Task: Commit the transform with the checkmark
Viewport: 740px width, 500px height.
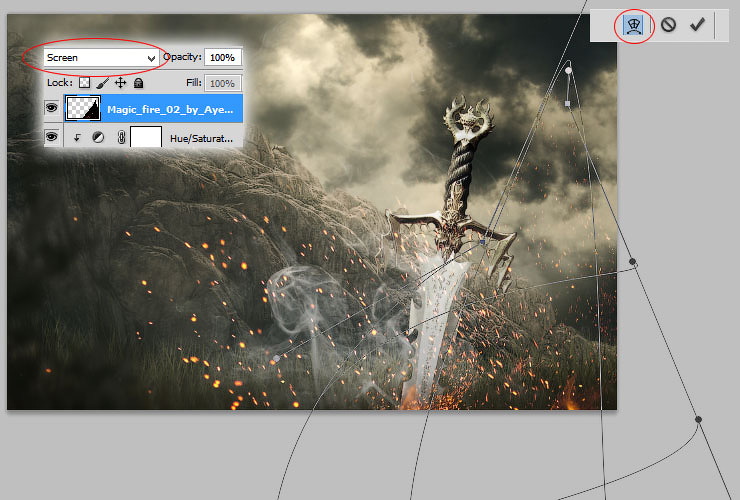Action: click(x=697, y=24)
